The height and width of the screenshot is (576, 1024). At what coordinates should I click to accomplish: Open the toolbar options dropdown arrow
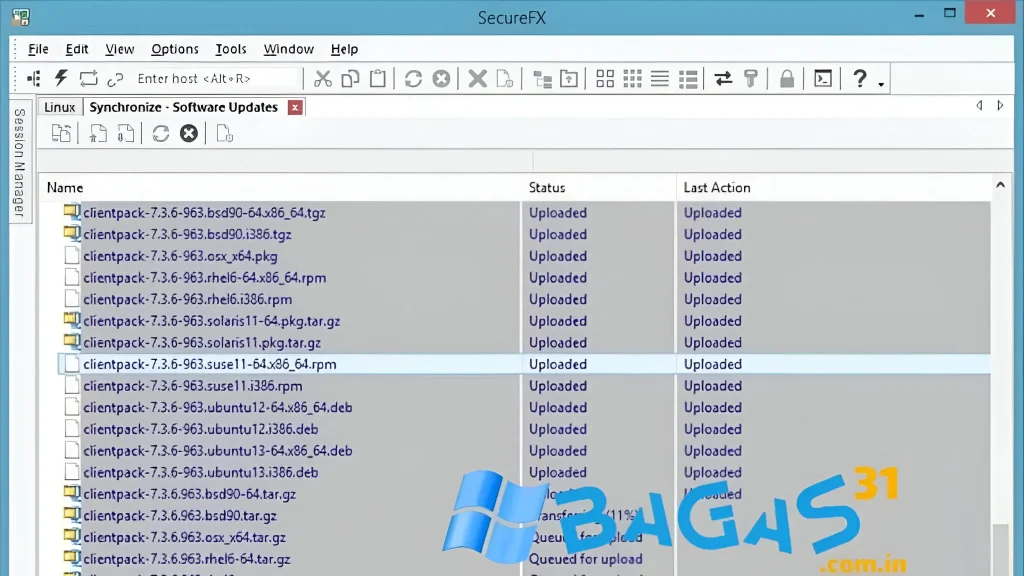881,84
